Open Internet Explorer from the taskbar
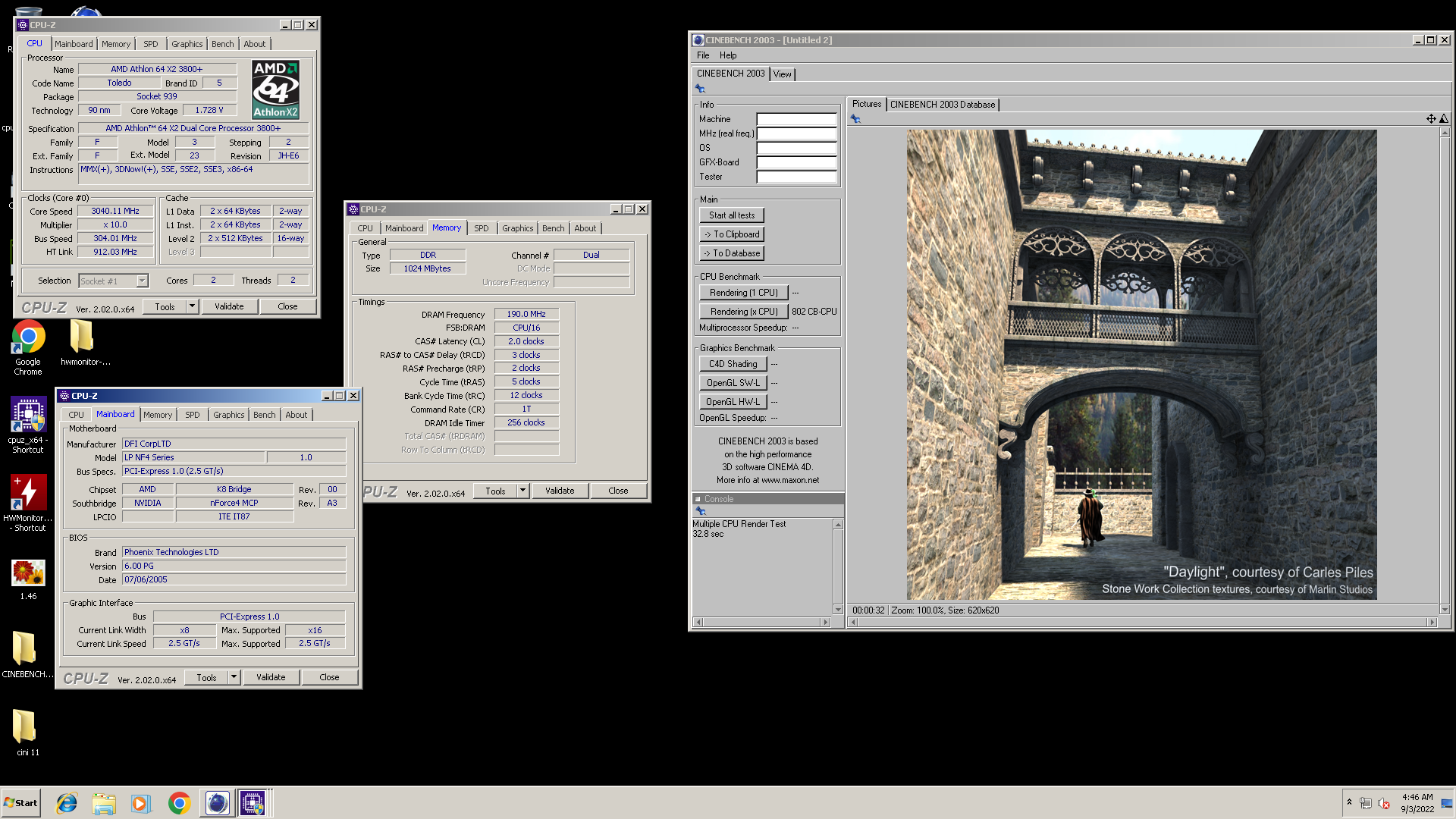 pos(67,803)
